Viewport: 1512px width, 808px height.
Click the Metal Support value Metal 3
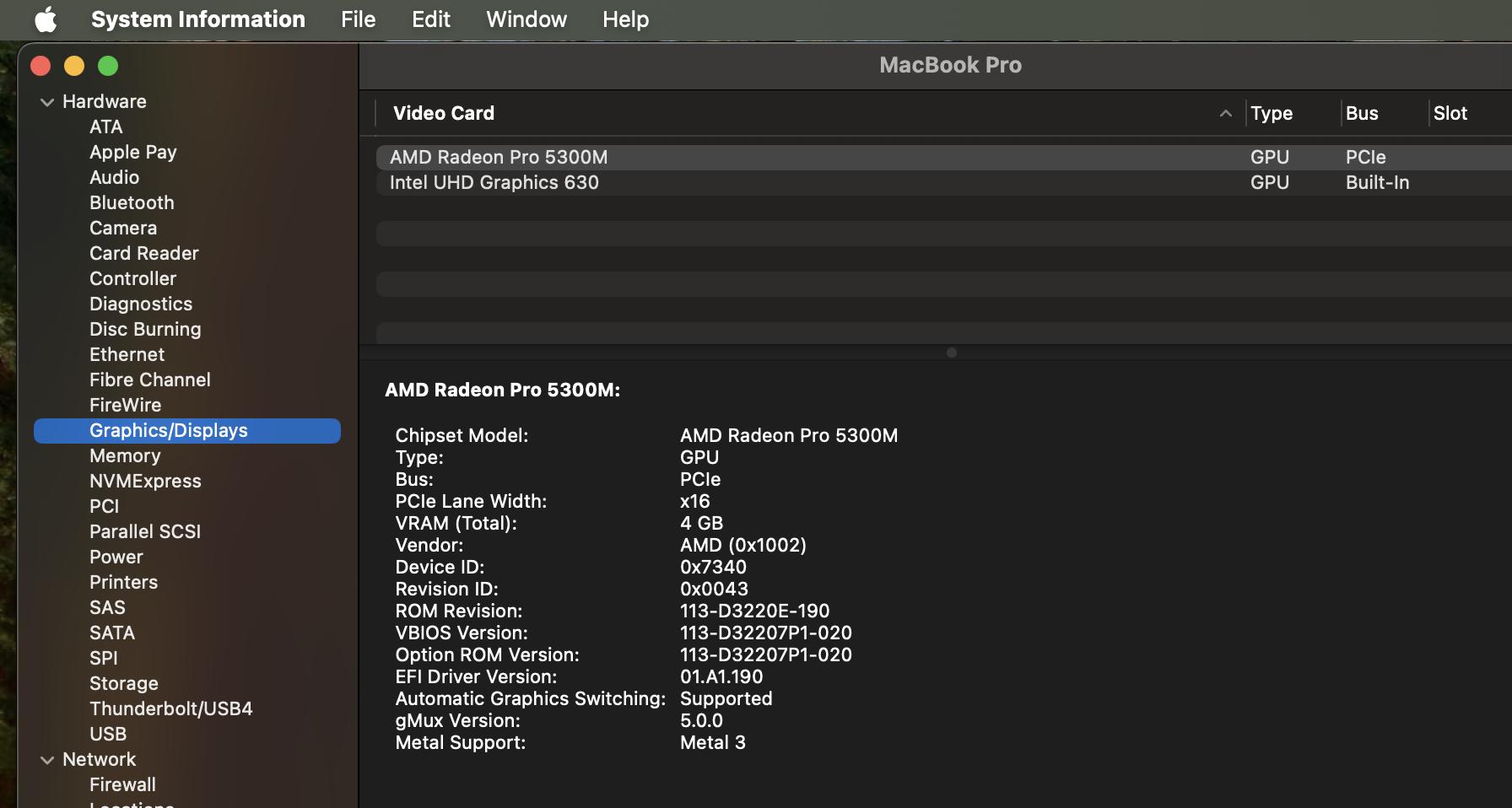(713, 742)
